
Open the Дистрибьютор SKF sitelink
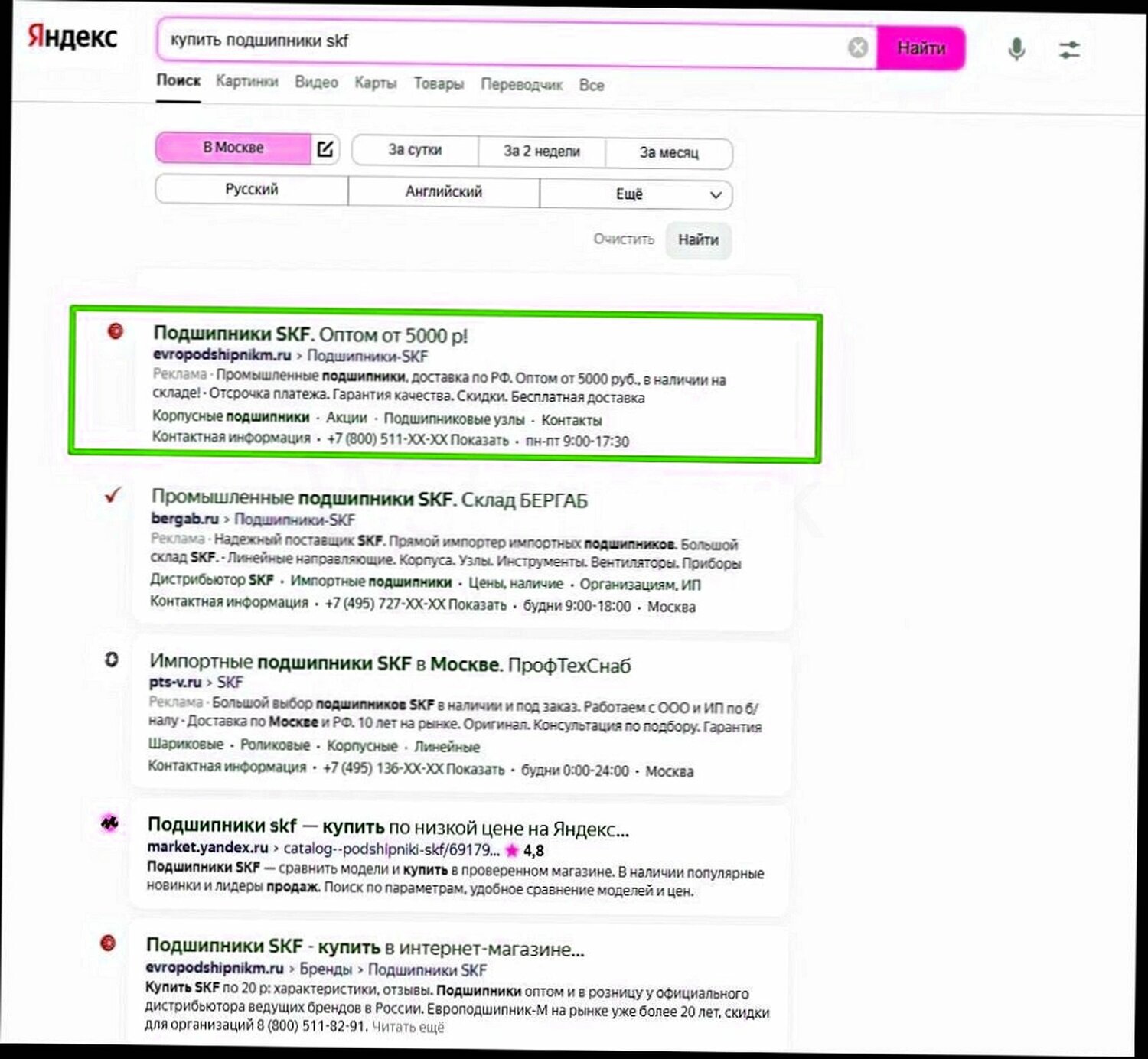pyautogui.click(x=211, y=580)
